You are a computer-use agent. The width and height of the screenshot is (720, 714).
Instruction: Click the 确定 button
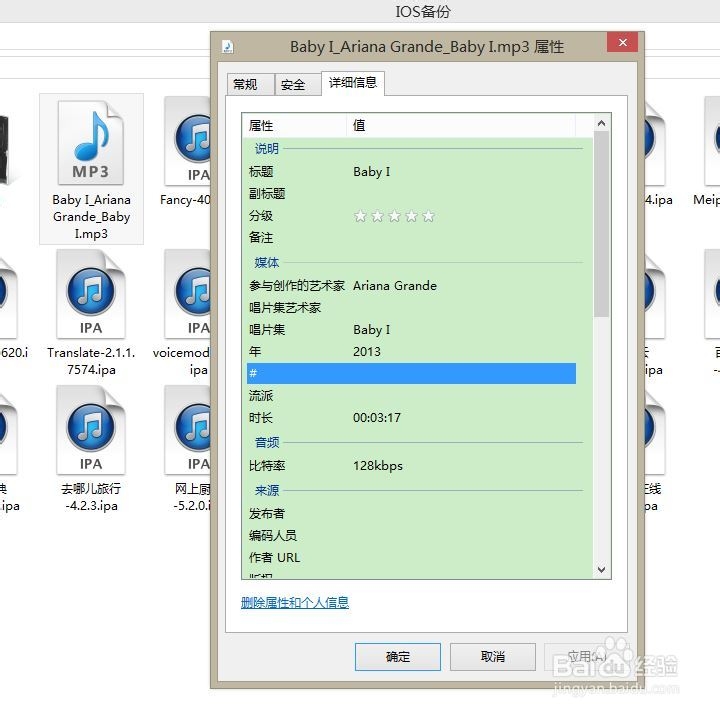[398, 657]
